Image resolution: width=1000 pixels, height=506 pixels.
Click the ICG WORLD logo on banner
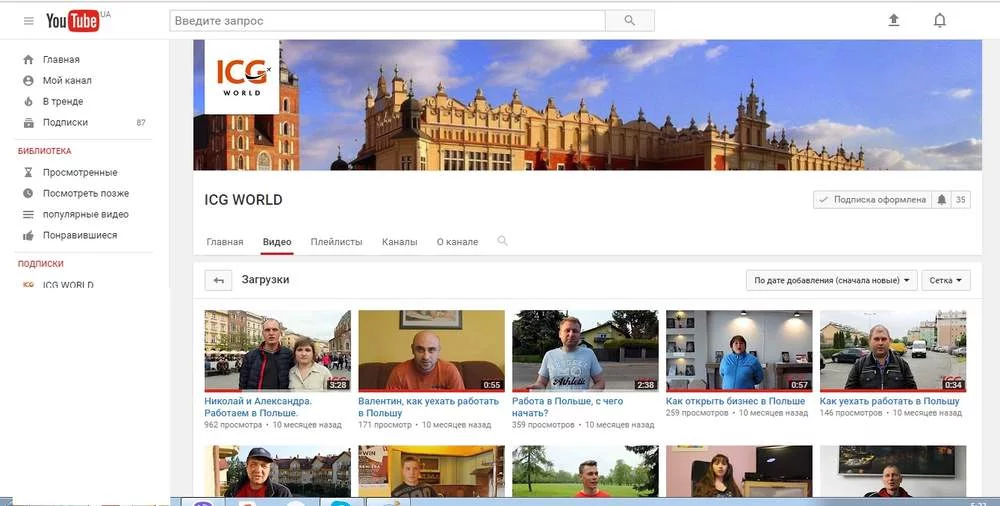pos(242,77)
